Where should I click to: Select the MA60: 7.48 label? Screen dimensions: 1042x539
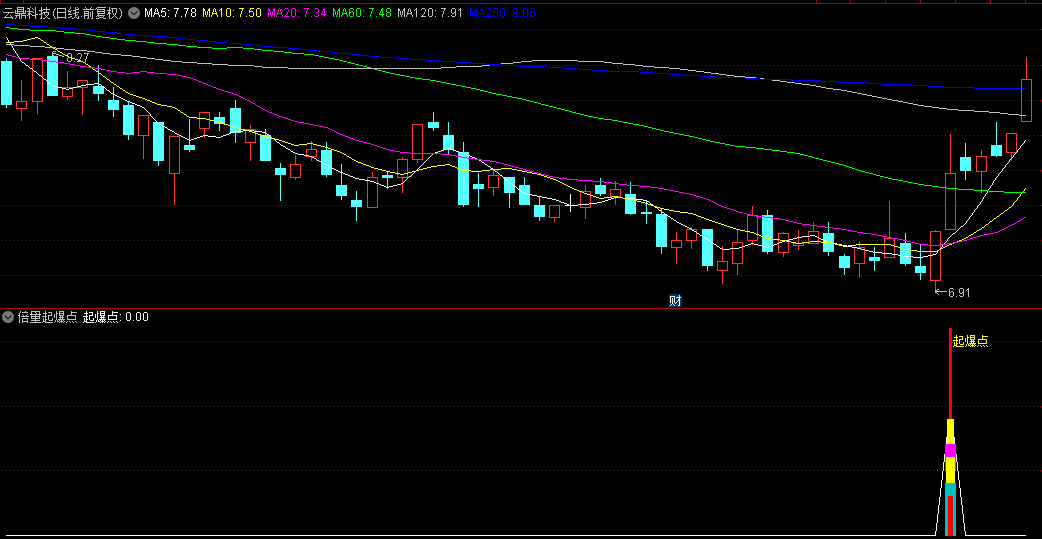362,13
